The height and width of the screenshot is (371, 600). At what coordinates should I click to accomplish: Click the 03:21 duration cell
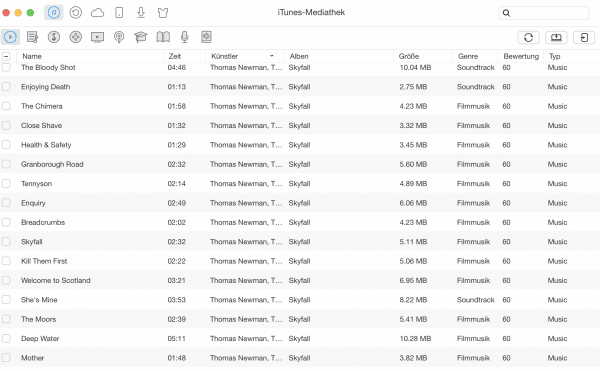pos(177,280)
